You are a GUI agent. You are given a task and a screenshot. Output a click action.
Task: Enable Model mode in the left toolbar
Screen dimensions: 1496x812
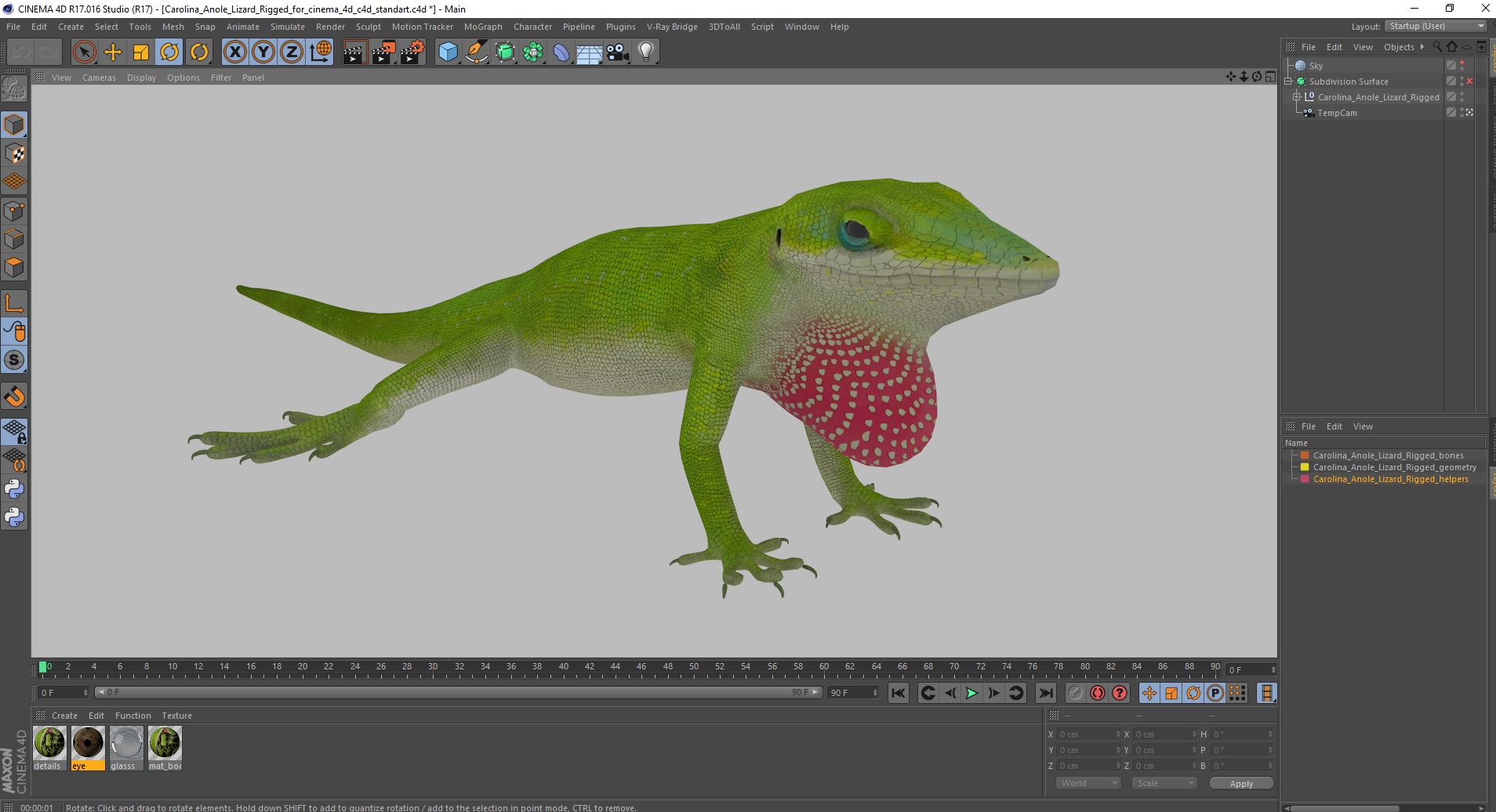coord(14,125)
